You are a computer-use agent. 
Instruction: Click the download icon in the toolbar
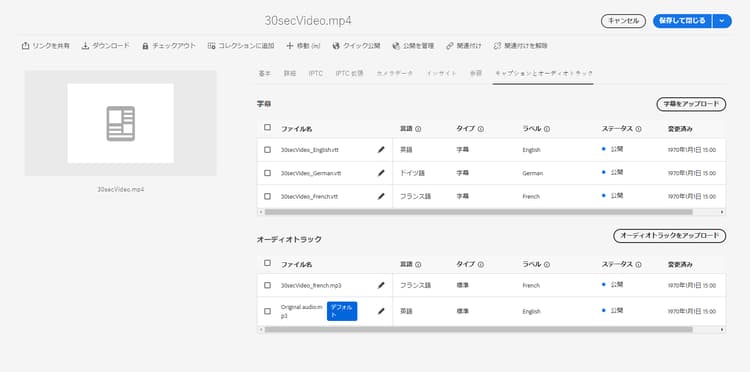click(86, 46)
